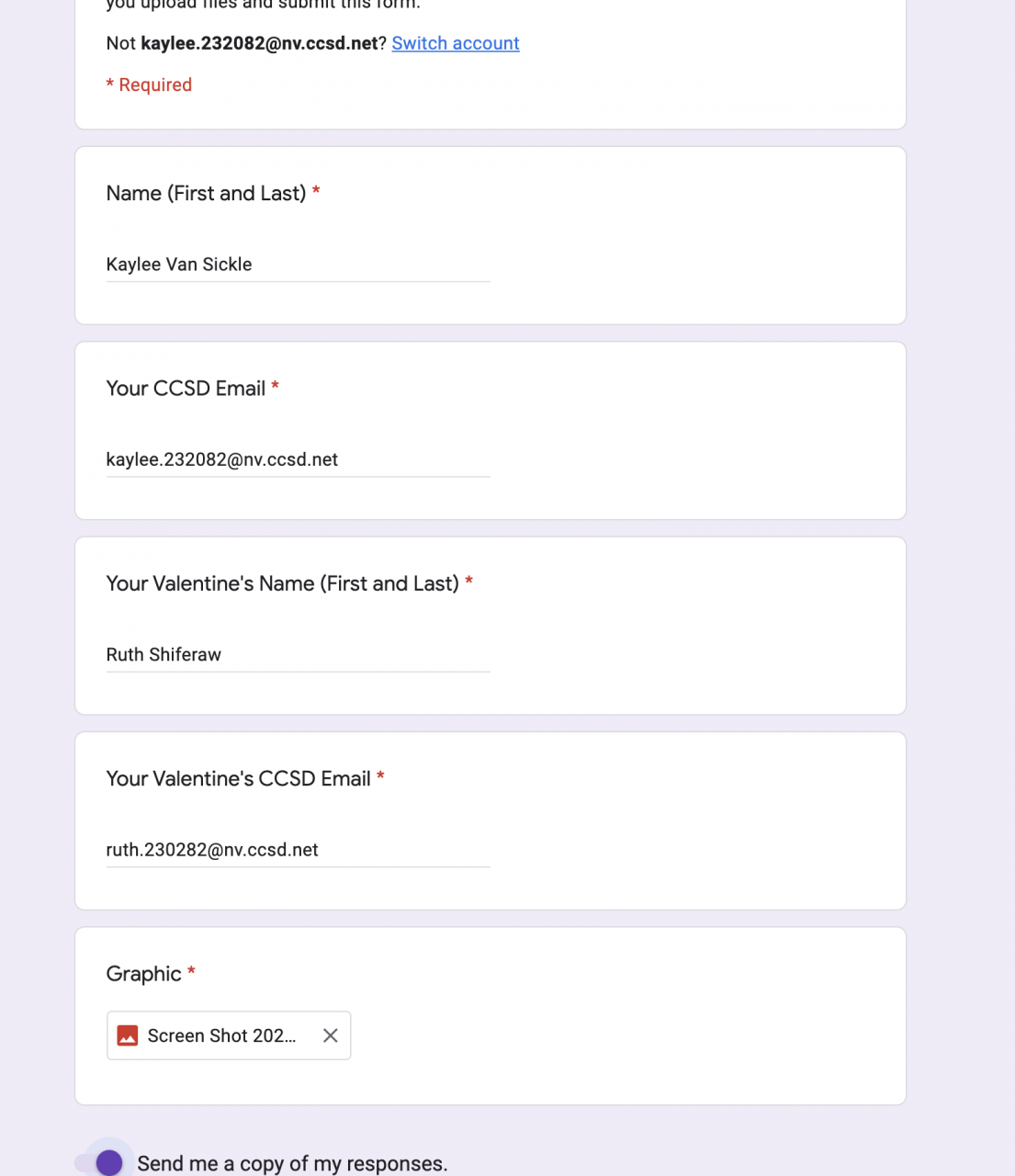The height and width of the screenshot is (1176, 1015).
Task: Click the "Your CCSD Email" question title
Action: pyautogui.click(x=186, y=389)
